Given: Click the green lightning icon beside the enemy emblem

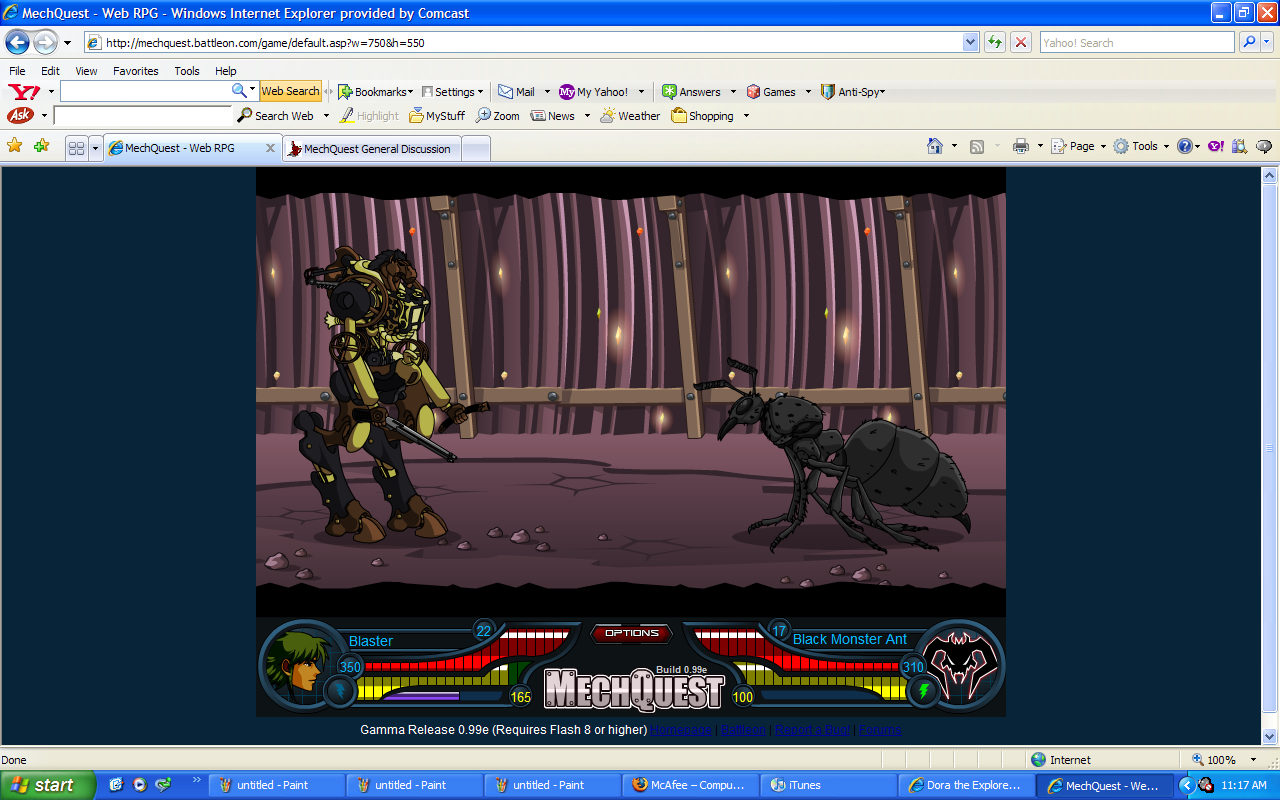Looking at the screenshot, I should click(x=923, y=690).
